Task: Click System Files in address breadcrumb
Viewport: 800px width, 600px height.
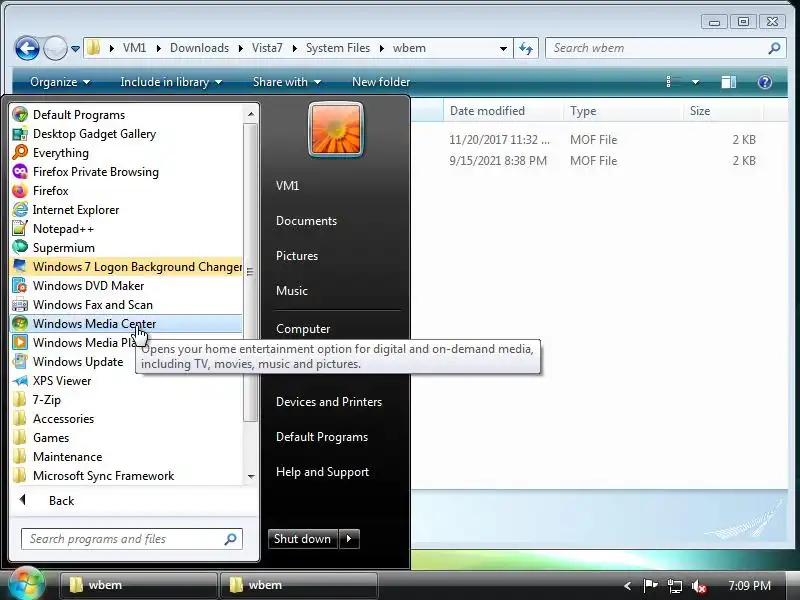Action: (338, 48)
